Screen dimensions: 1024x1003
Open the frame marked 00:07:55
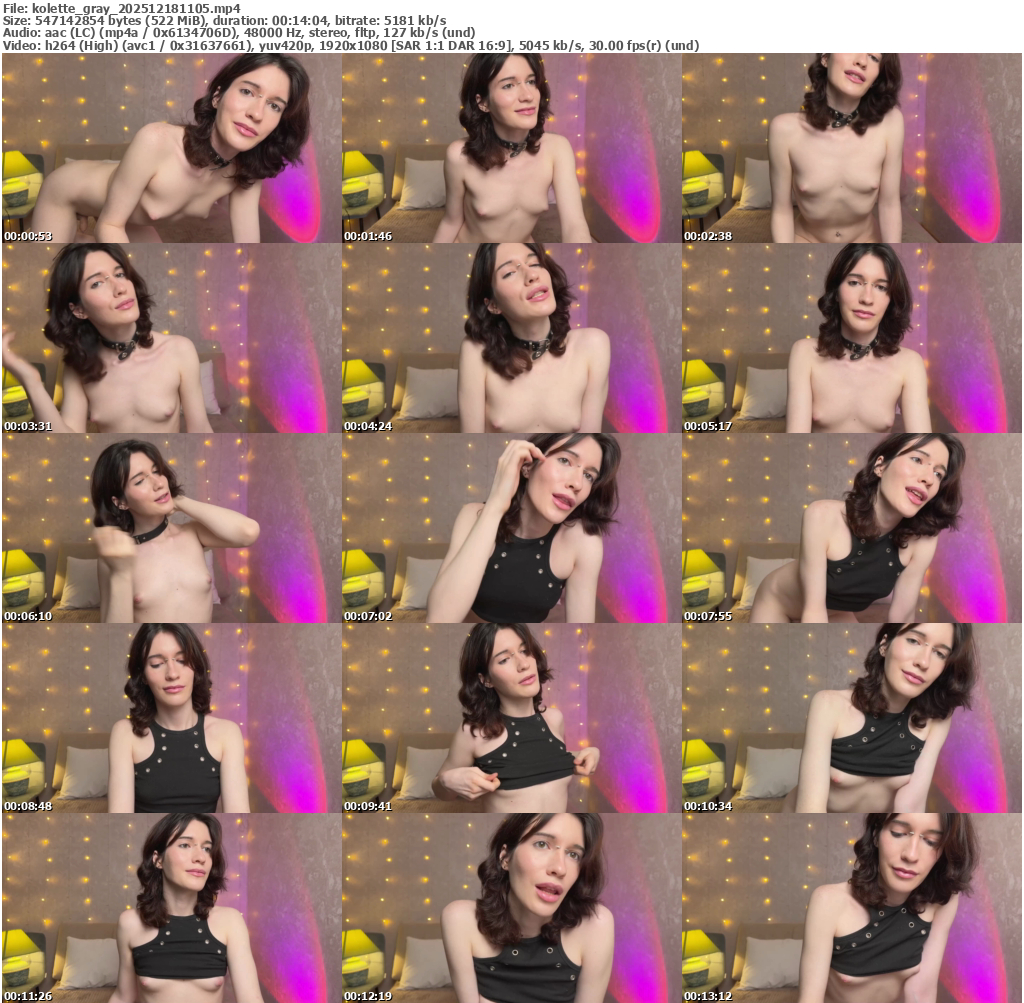pyautogui.click(x=851, y=528)
